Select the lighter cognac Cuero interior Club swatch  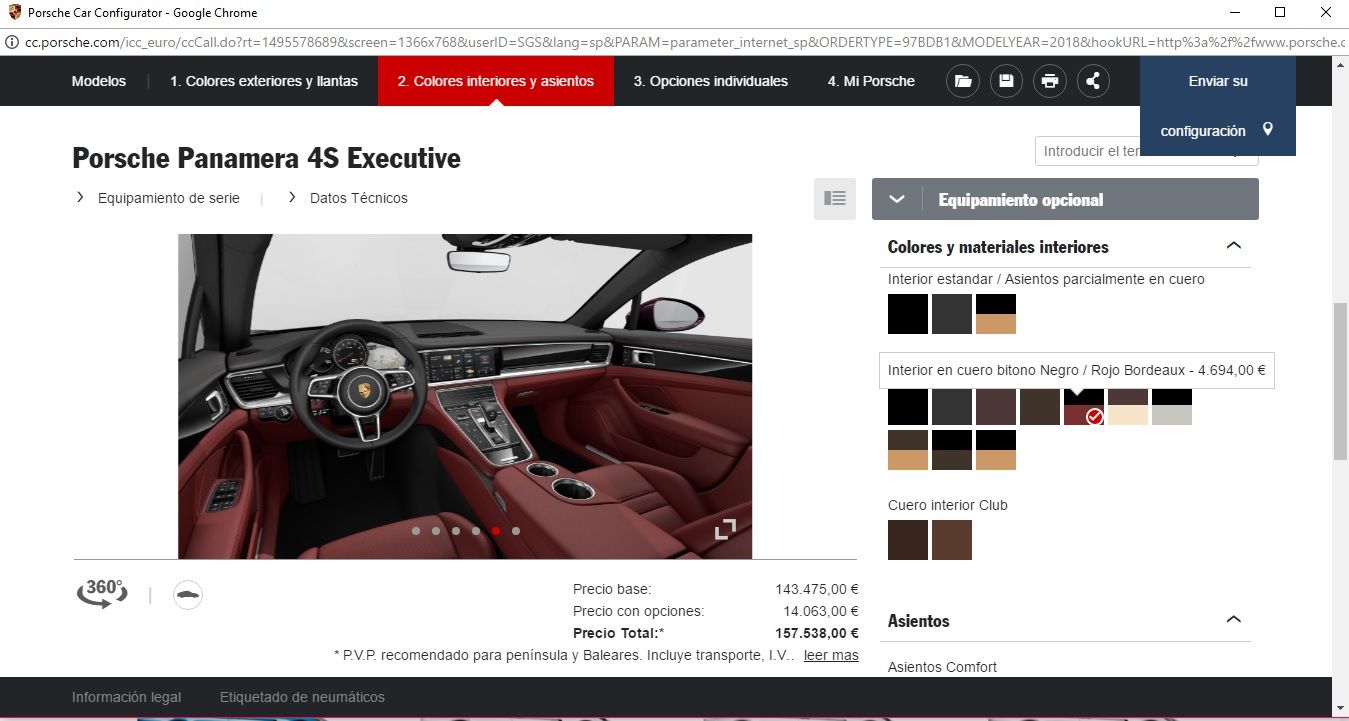[x=952, y=540]
